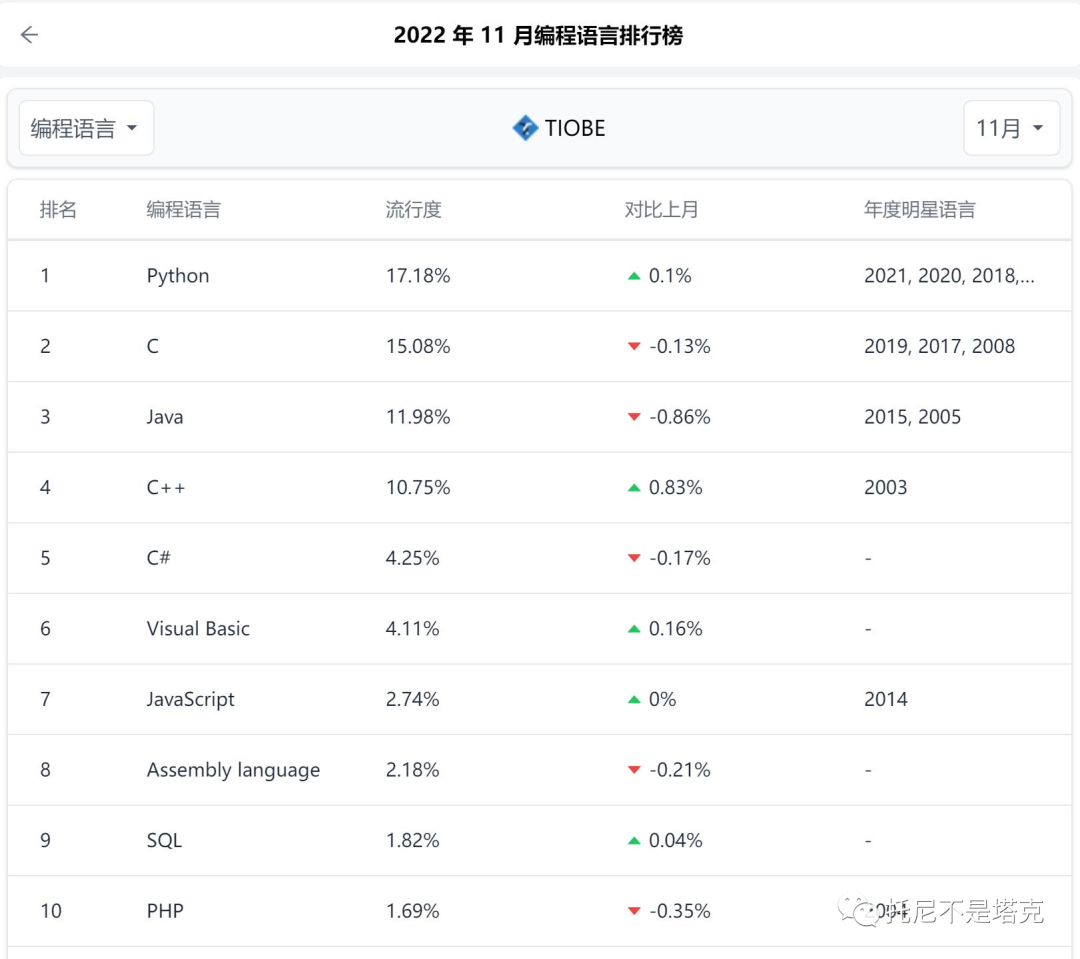The height and width of the screenshot is (959, 1080).
Task: Click the 流行度 column header
Action: coord(413,209)
